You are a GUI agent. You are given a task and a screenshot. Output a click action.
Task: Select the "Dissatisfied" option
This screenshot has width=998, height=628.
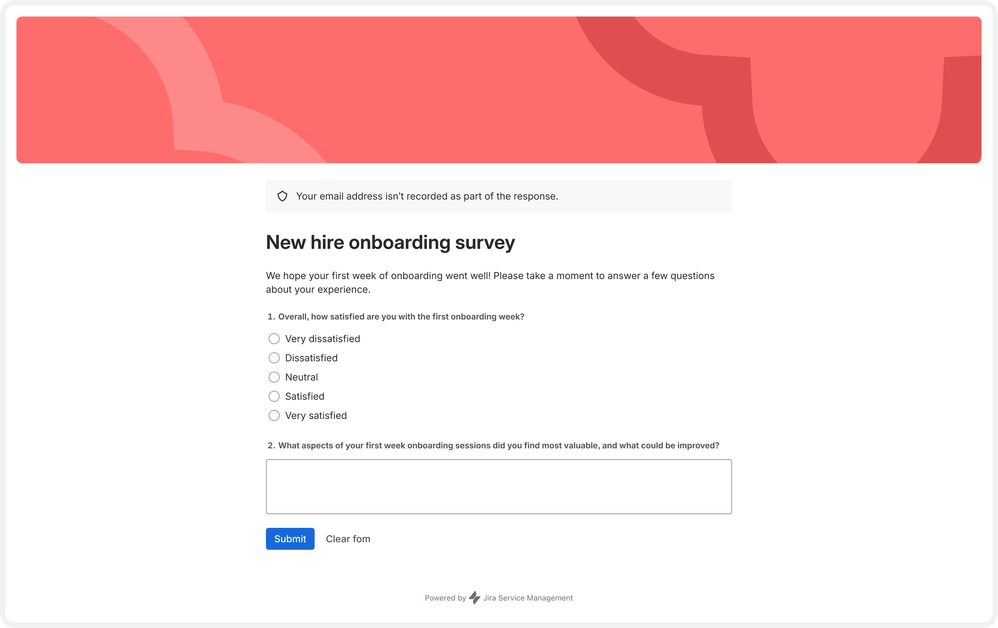click(x=274, y=358)
